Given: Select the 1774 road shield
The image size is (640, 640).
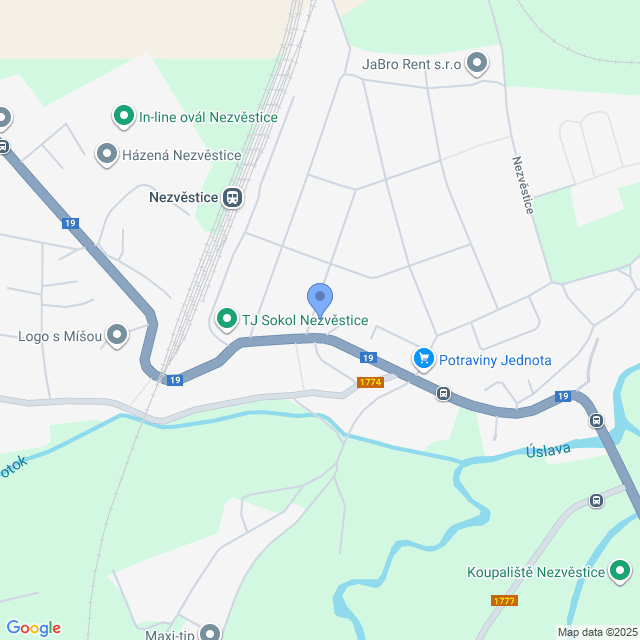Looking at the screenshot, I should pos(370,382).
